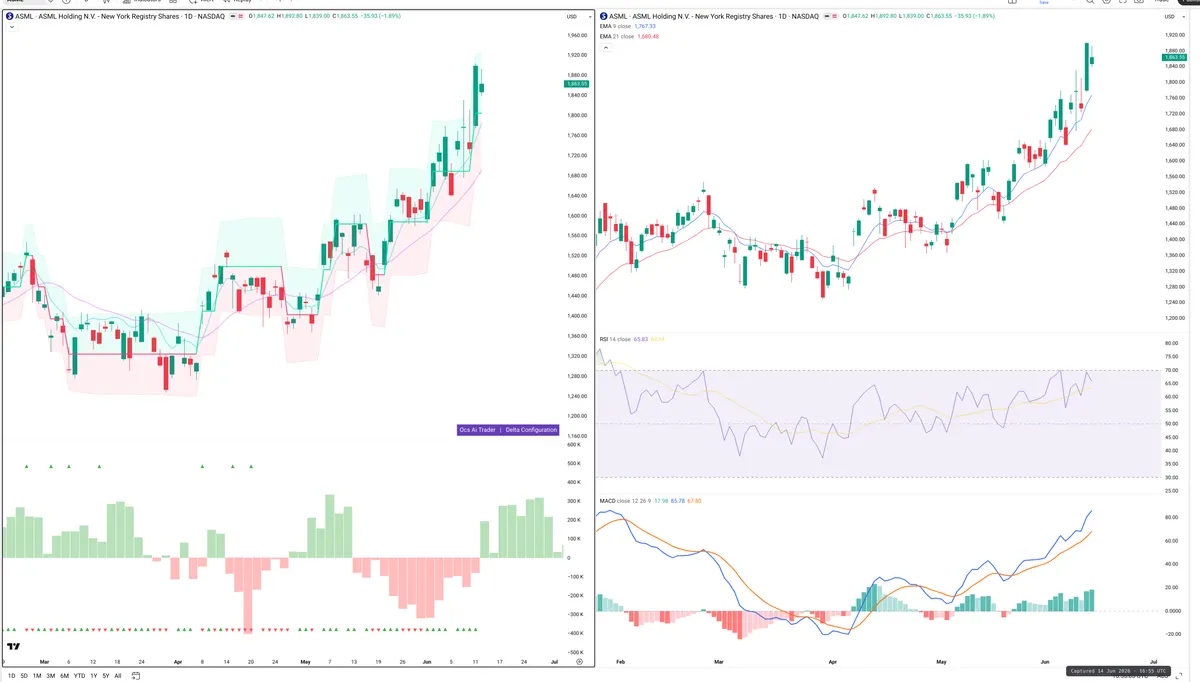The image size is (1200, 682).
Task: Select the MACD close 12 26 9 legend
Action: point(624,501)
